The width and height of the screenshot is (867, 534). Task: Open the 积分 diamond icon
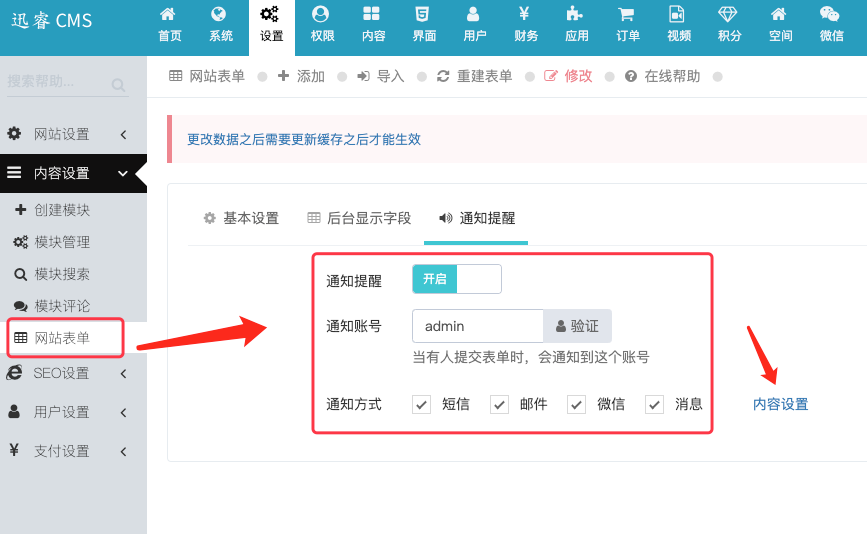[728, 14]
